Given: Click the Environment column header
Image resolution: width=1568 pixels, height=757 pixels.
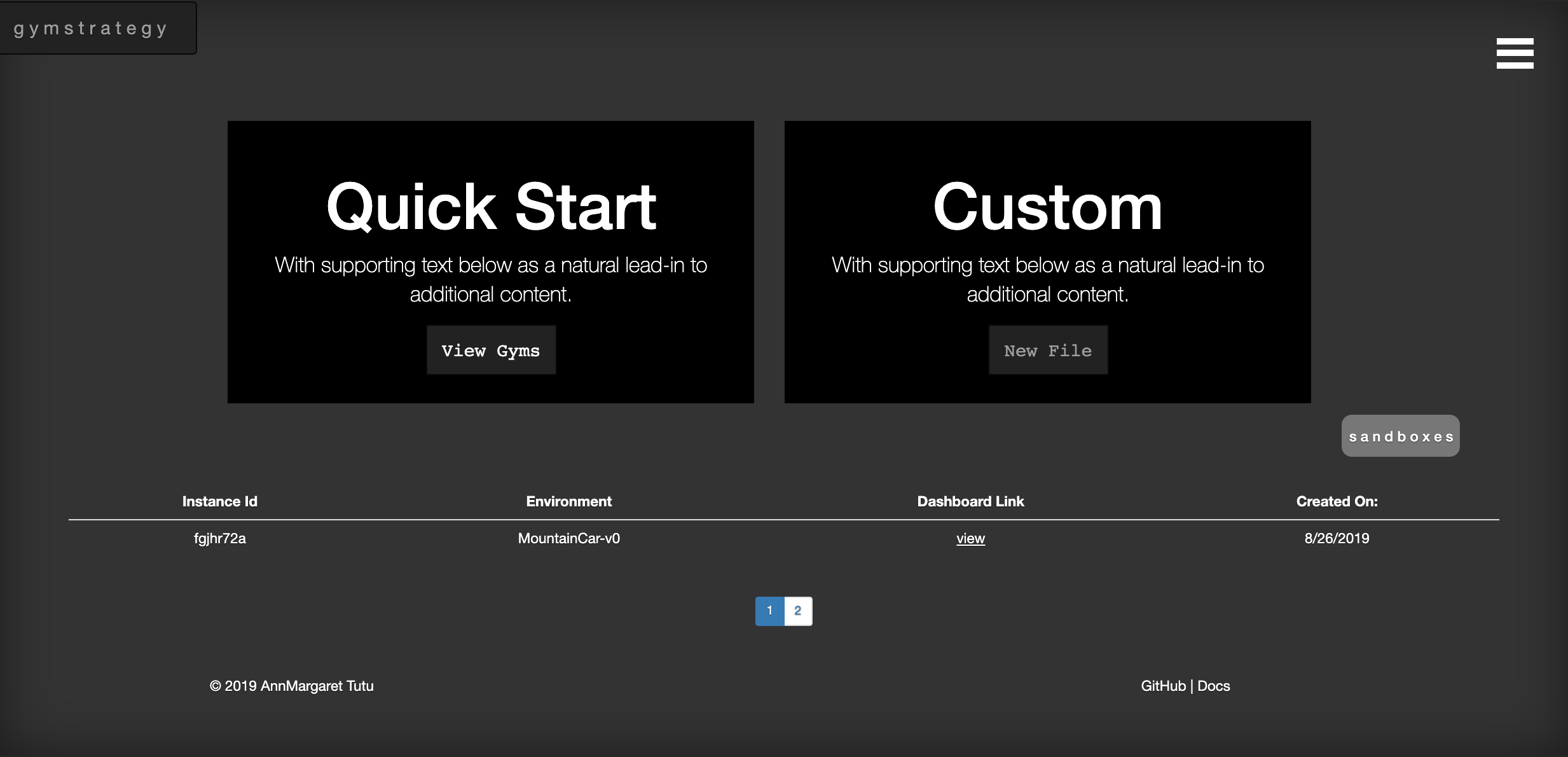Looking at the screenshot, I should [x=568, y=501].
